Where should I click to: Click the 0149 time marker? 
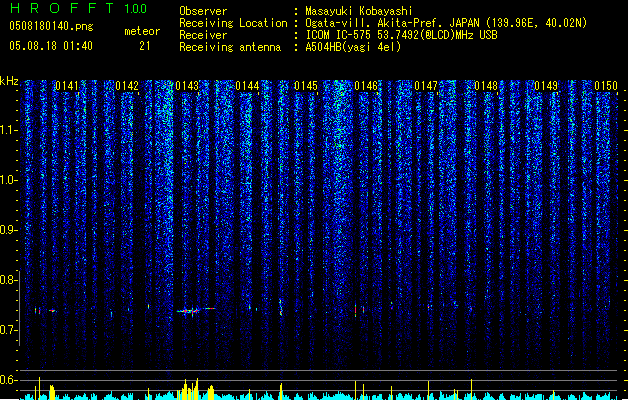546,86
